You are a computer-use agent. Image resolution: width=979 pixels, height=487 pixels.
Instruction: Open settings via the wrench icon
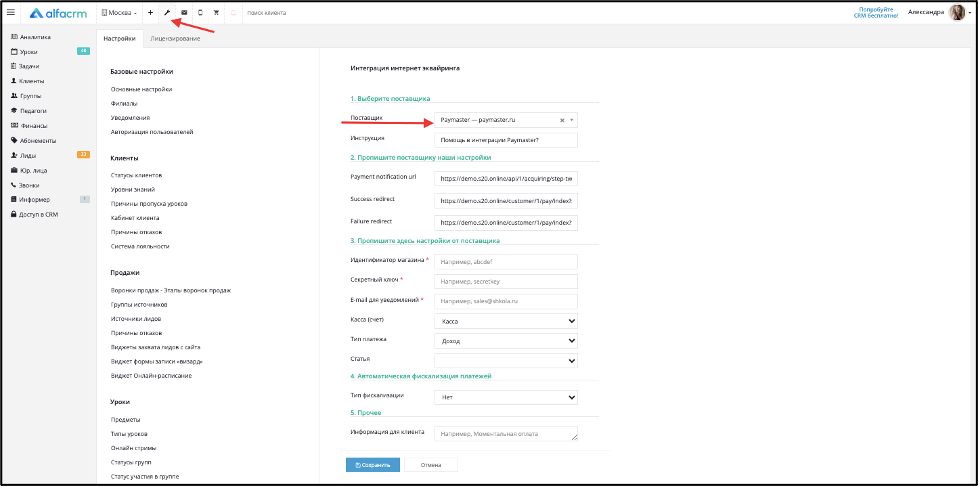(167, 13)
